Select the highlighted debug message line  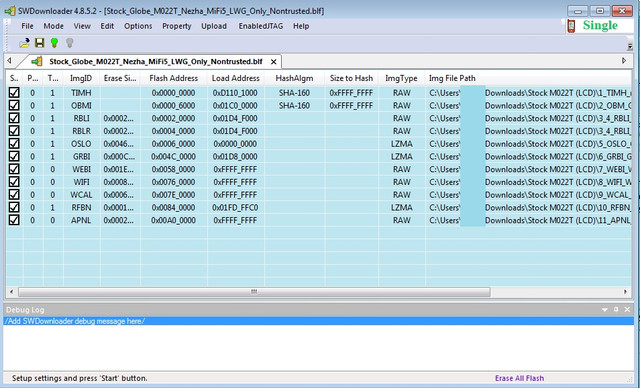coord(318,321)
